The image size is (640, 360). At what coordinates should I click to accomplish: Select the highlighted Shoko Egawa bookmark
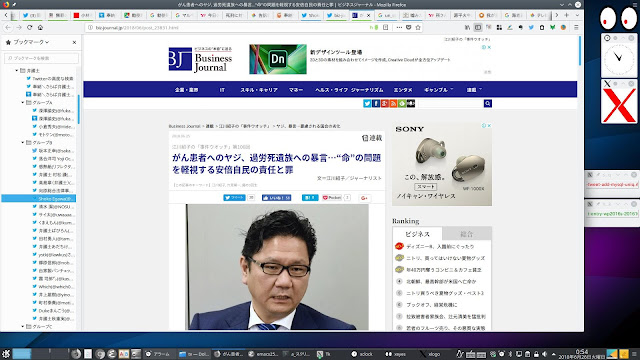[x=38, y=198]
